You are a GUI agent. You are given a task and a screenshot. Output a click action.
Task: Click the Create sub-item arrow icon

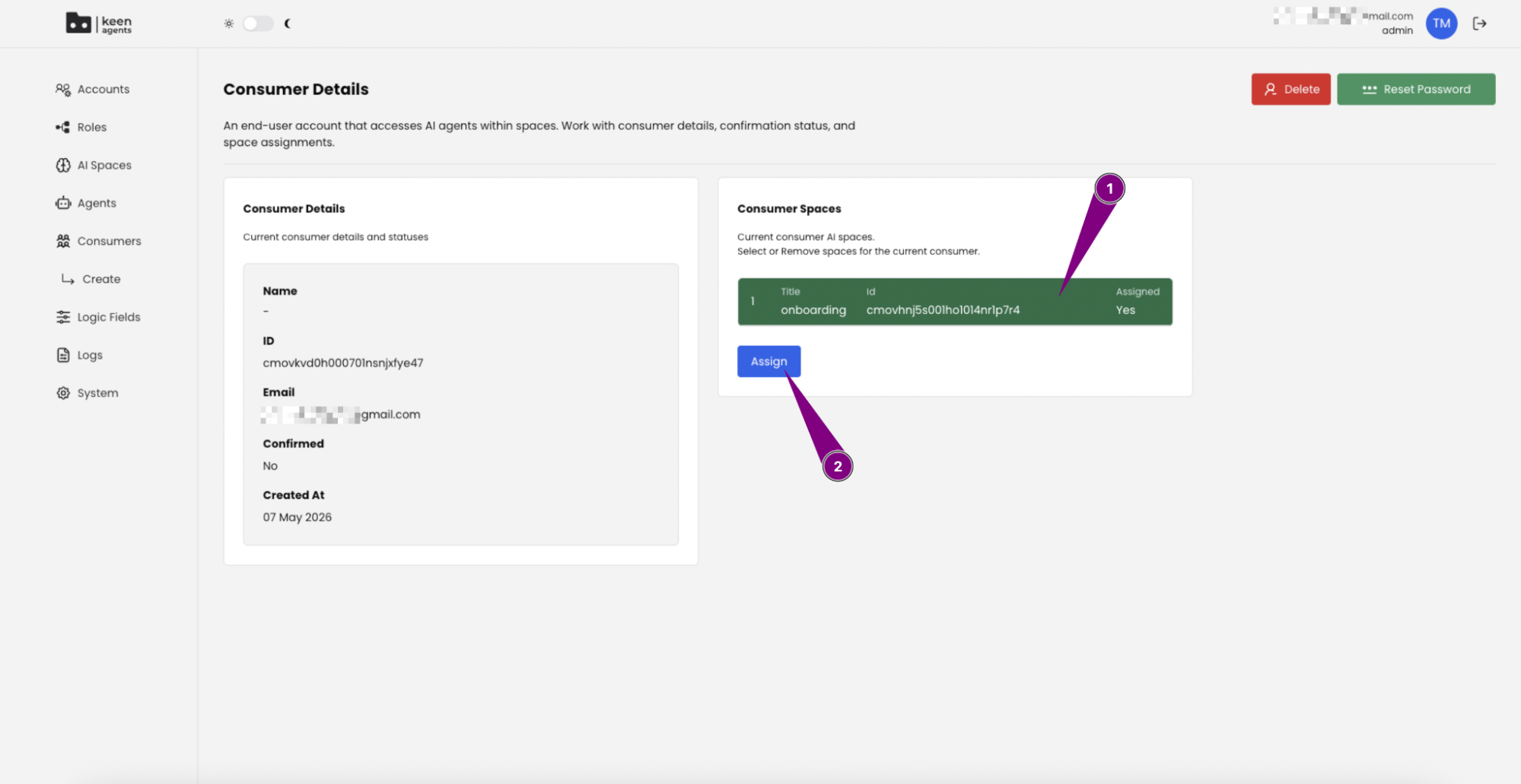(68, 279)
